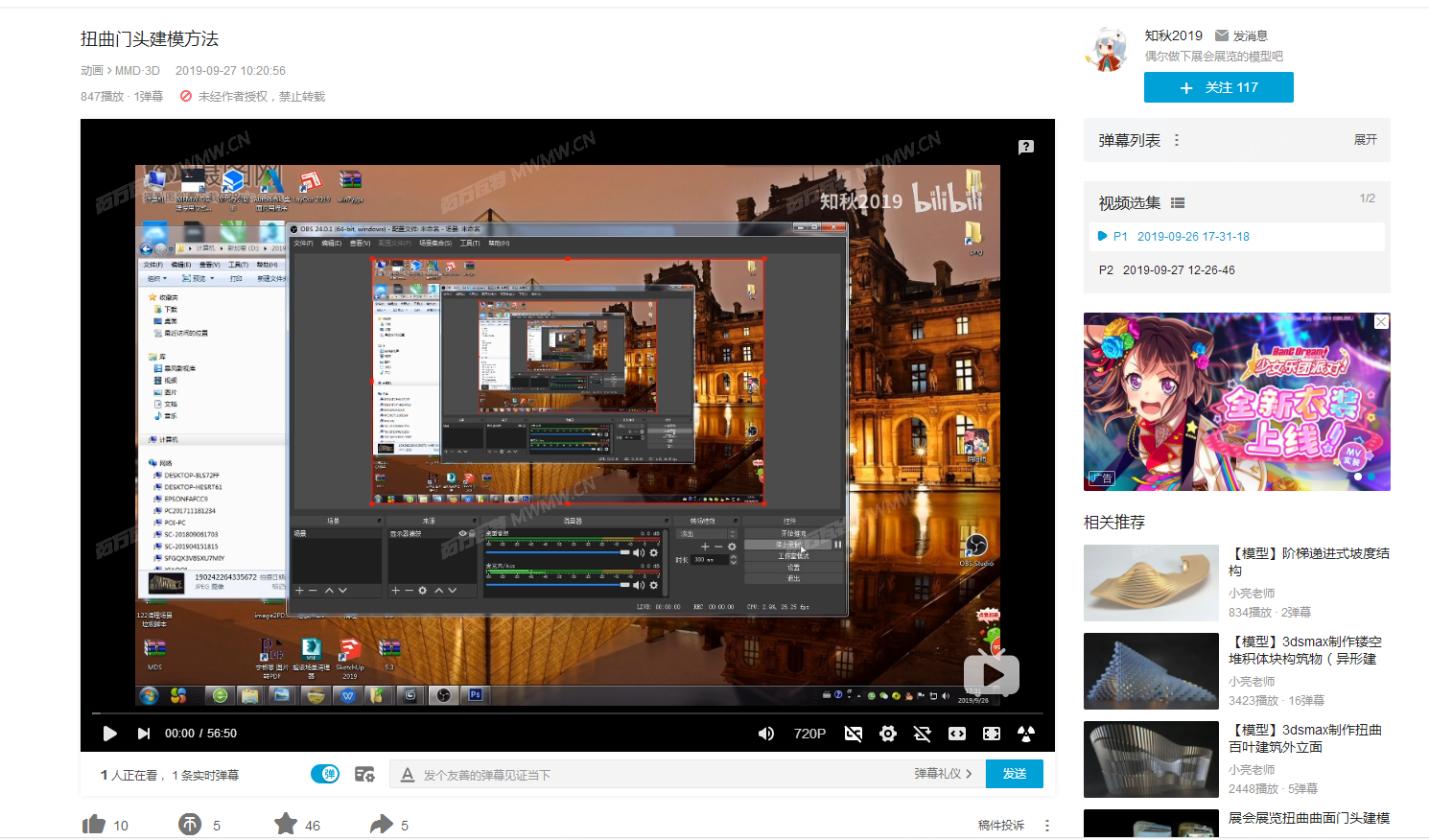Toggle loop playback icon in player
This screenshot has width=1429, height=840.
point(923,734)
